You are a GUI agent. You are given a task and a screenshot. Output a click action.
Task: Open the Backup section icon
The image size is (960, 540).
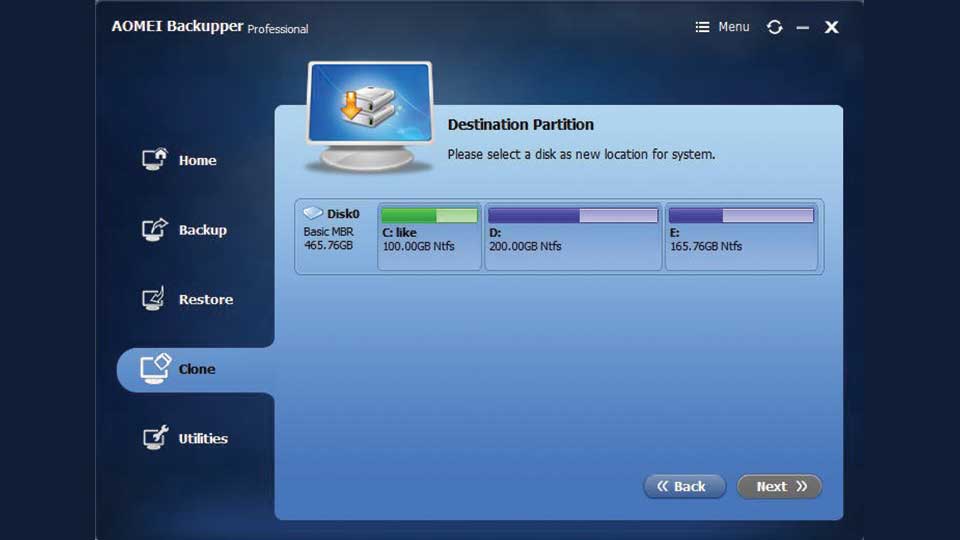[154, 230]
